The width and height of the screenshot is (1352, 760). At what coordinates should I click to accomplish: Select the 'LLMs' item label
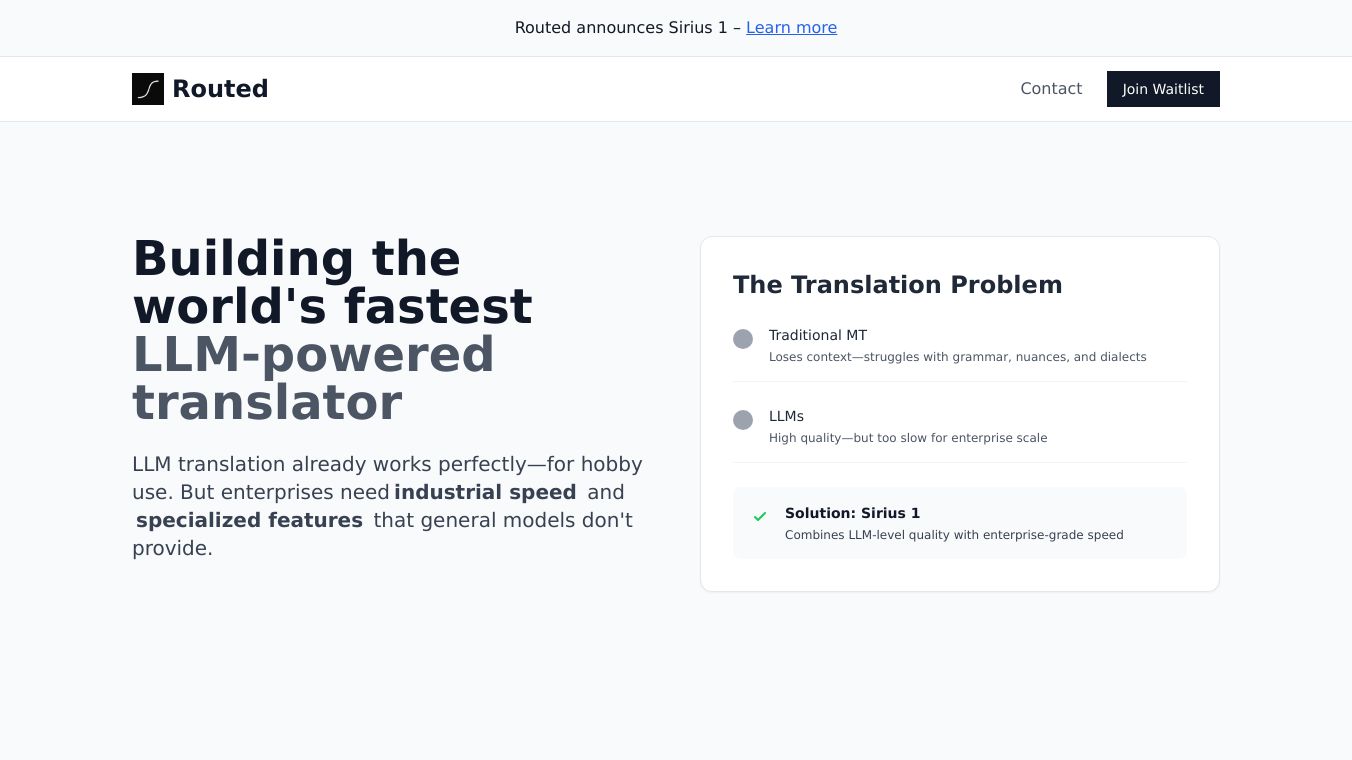[x=786, y=416]
